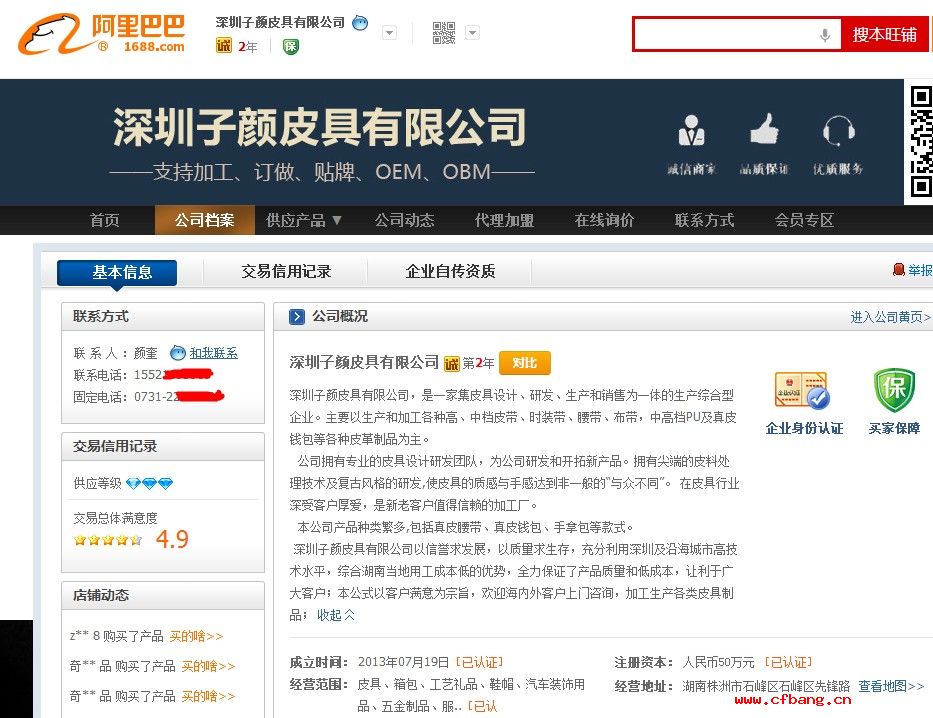Click the 店铺动态 sidebar panel header
933x718 pixels.
[x=163, y=595]
